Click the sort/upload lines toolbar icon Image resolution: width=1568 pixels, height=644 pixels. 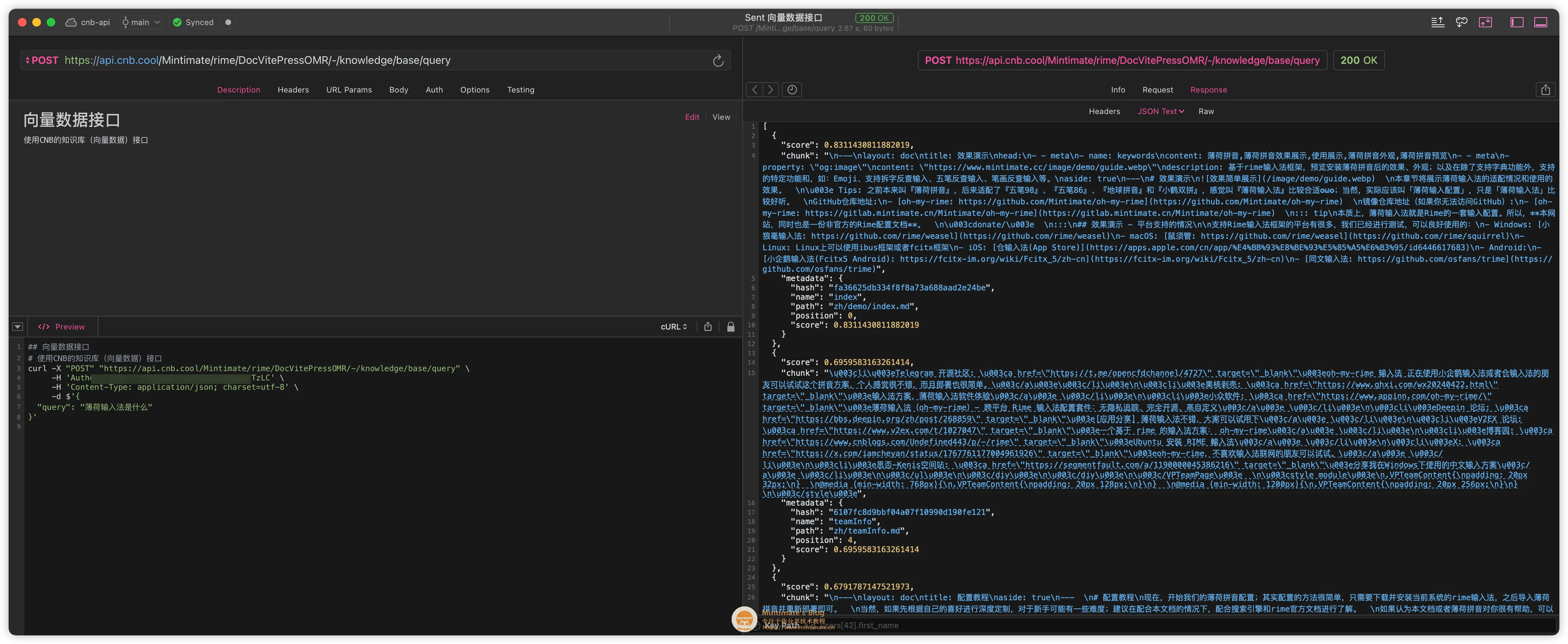click(x=1438, y=23)
